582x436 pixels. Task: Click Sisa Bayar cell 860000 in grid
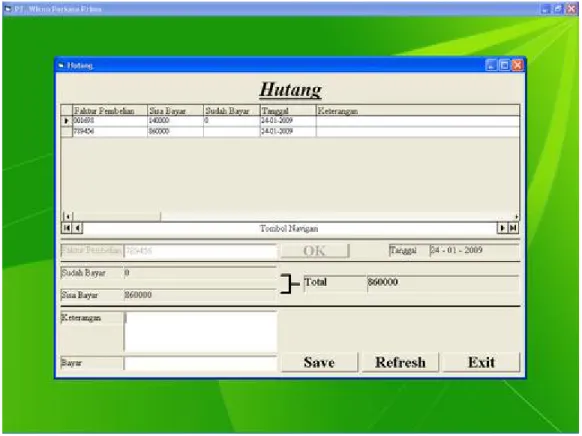click(x=176, y=132)
